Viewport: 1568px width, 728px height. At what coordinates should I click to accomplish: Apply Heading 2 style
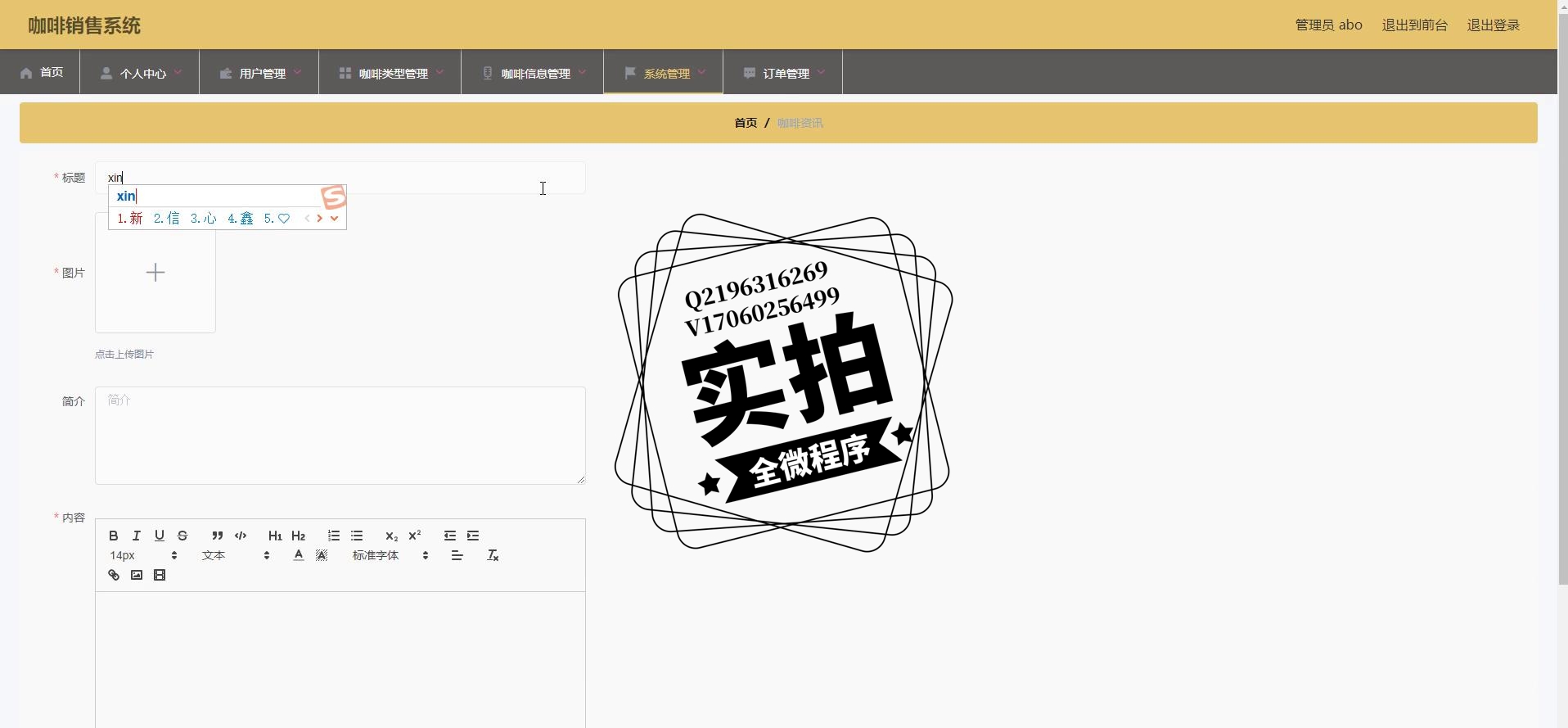[x=299, y=536]
